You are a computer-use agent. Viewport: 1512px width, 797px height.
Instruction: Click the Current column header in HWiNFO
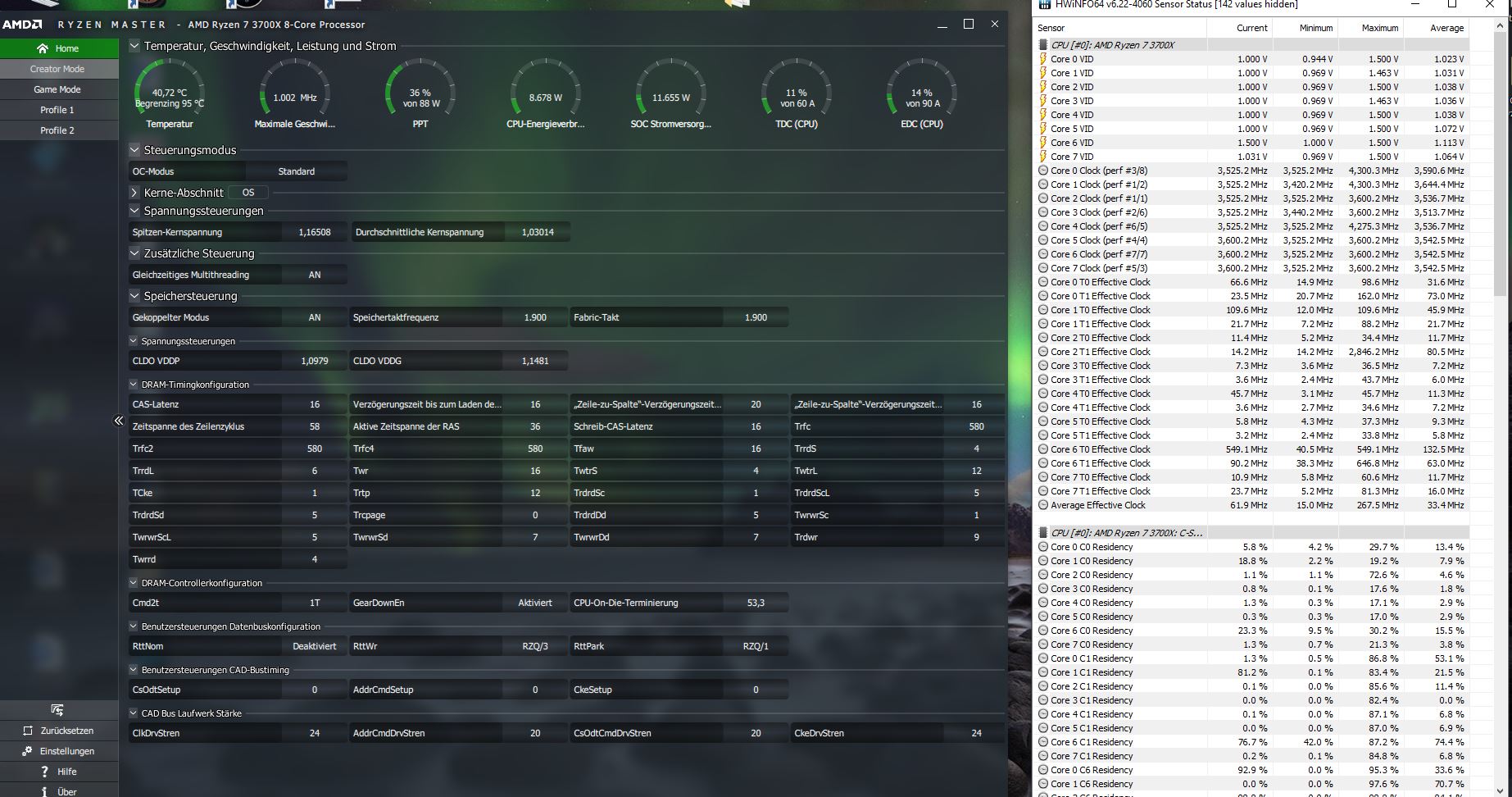(x=1241, y=28)
